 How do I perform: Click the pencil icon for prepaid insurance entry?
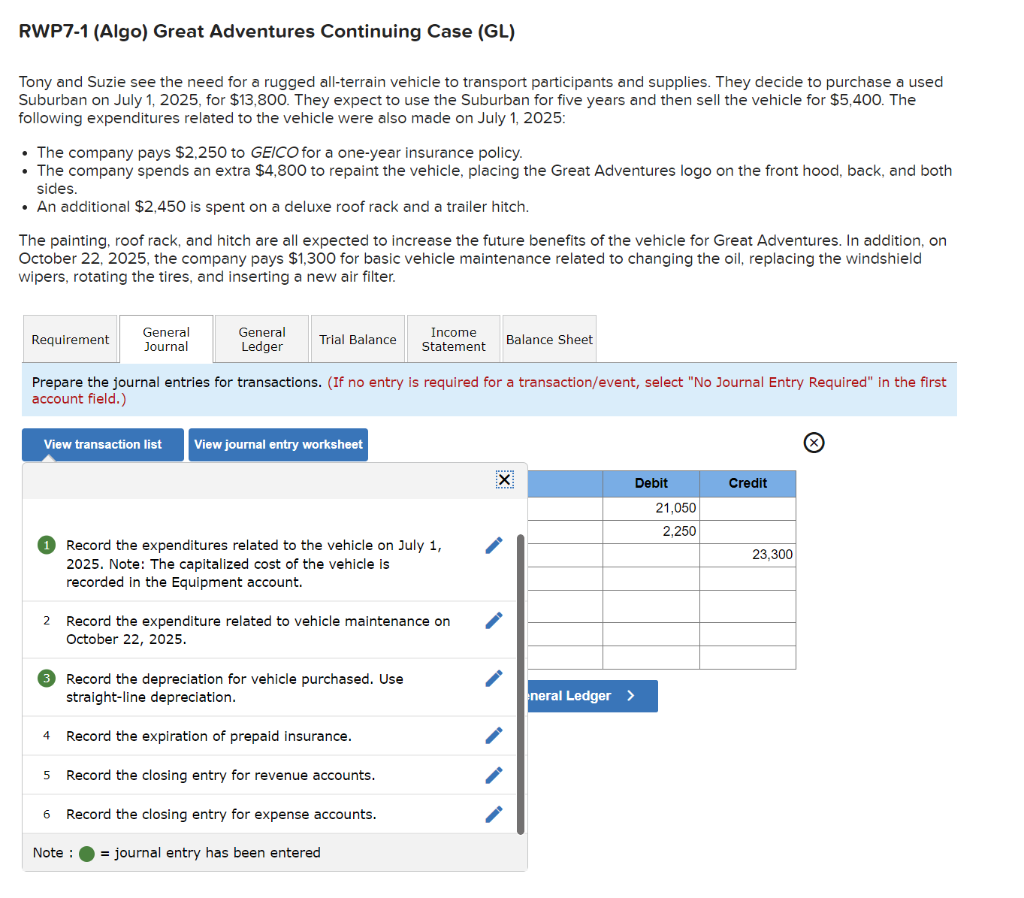493,735
